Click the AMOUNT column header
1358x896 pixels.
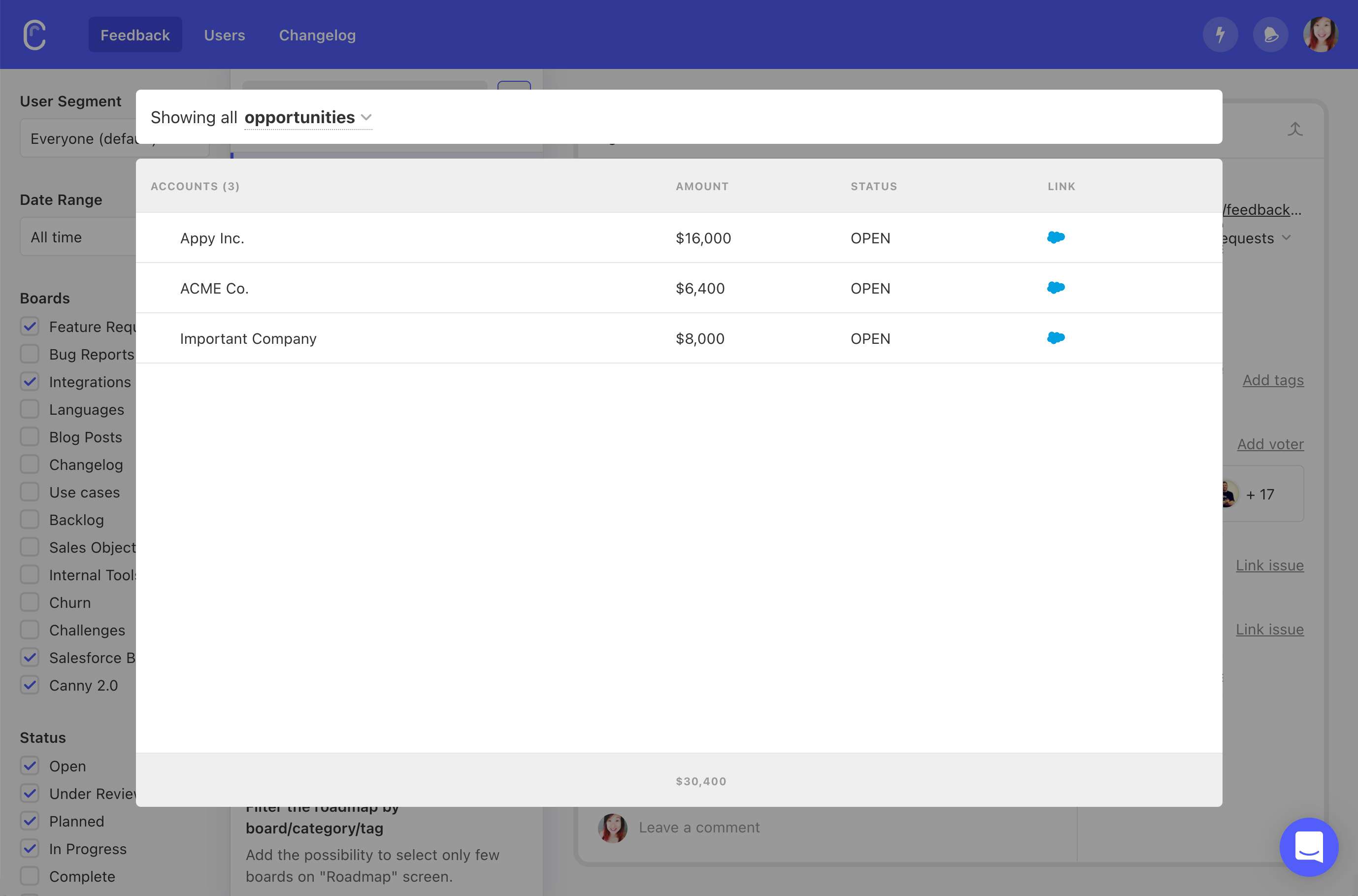pyautogui.click(x=702, y=186)
